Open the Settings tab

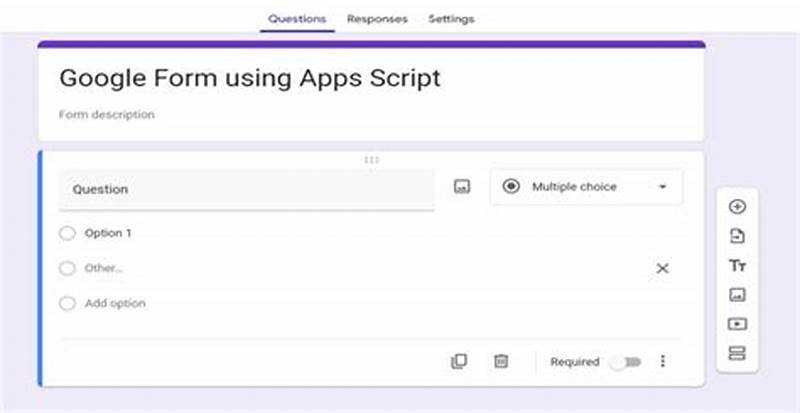point(451,19)
